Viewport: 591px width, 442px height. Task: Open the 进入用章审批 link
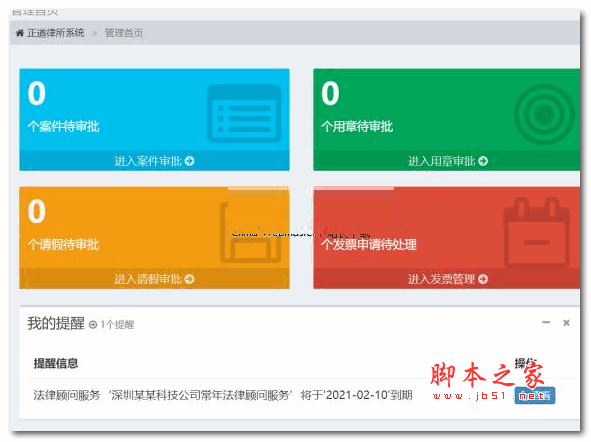pyautogui.click(x=442, y=161)
